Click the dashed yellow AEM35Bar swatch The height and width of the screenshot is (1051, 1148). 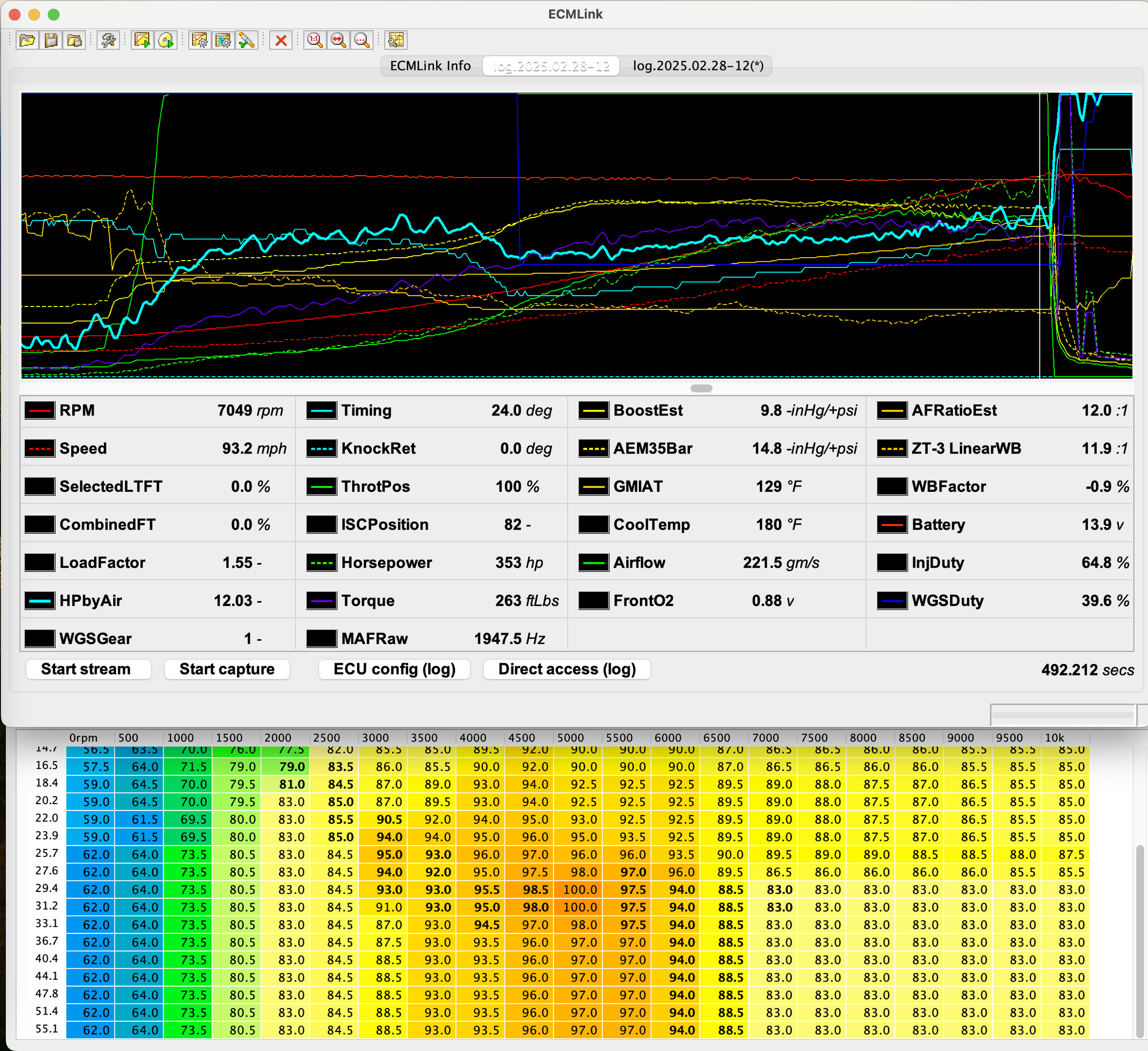594,449
